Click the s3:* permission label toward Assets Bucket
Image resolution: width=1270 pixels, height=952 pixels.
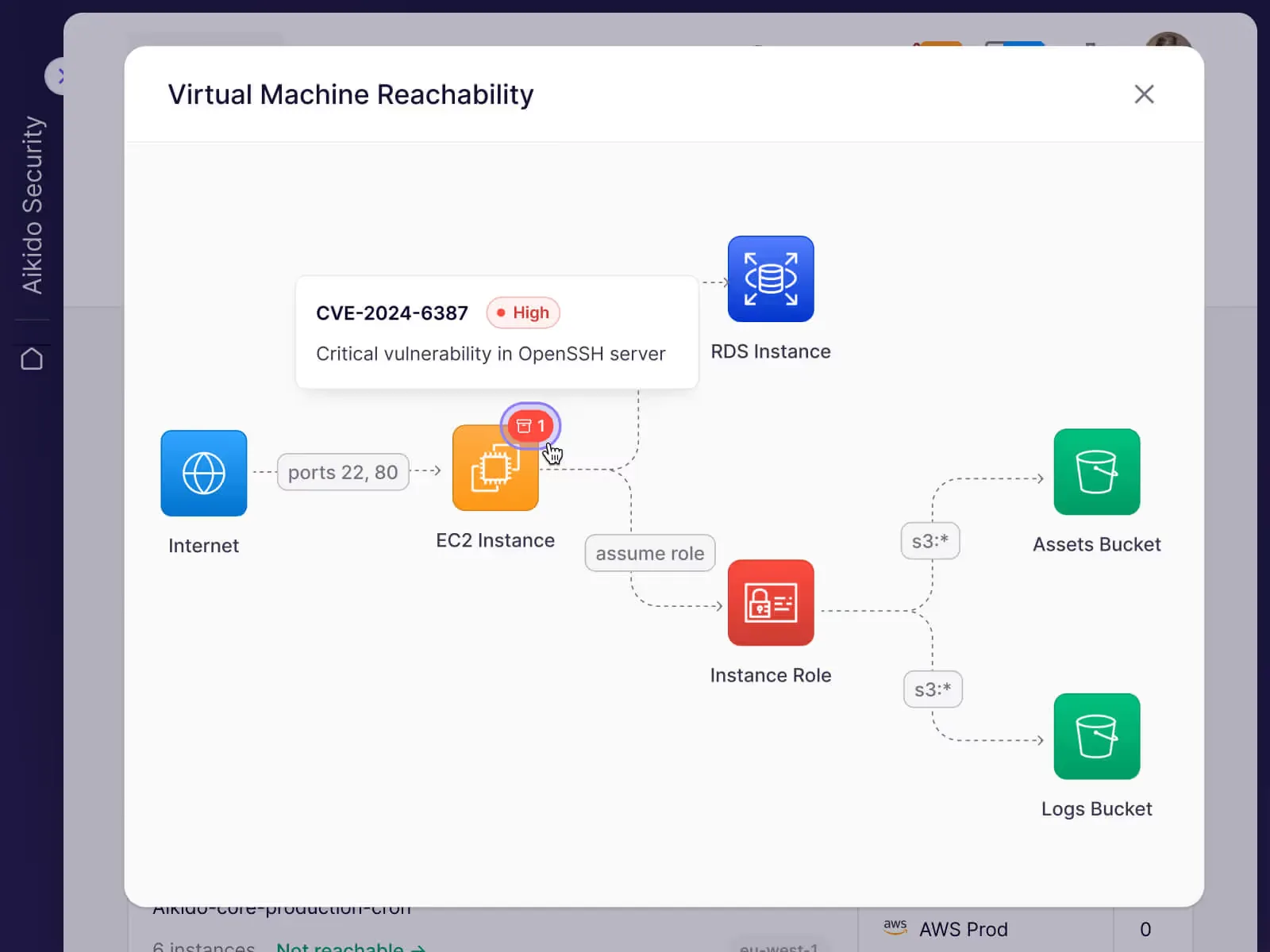click(x=930, y=540)
